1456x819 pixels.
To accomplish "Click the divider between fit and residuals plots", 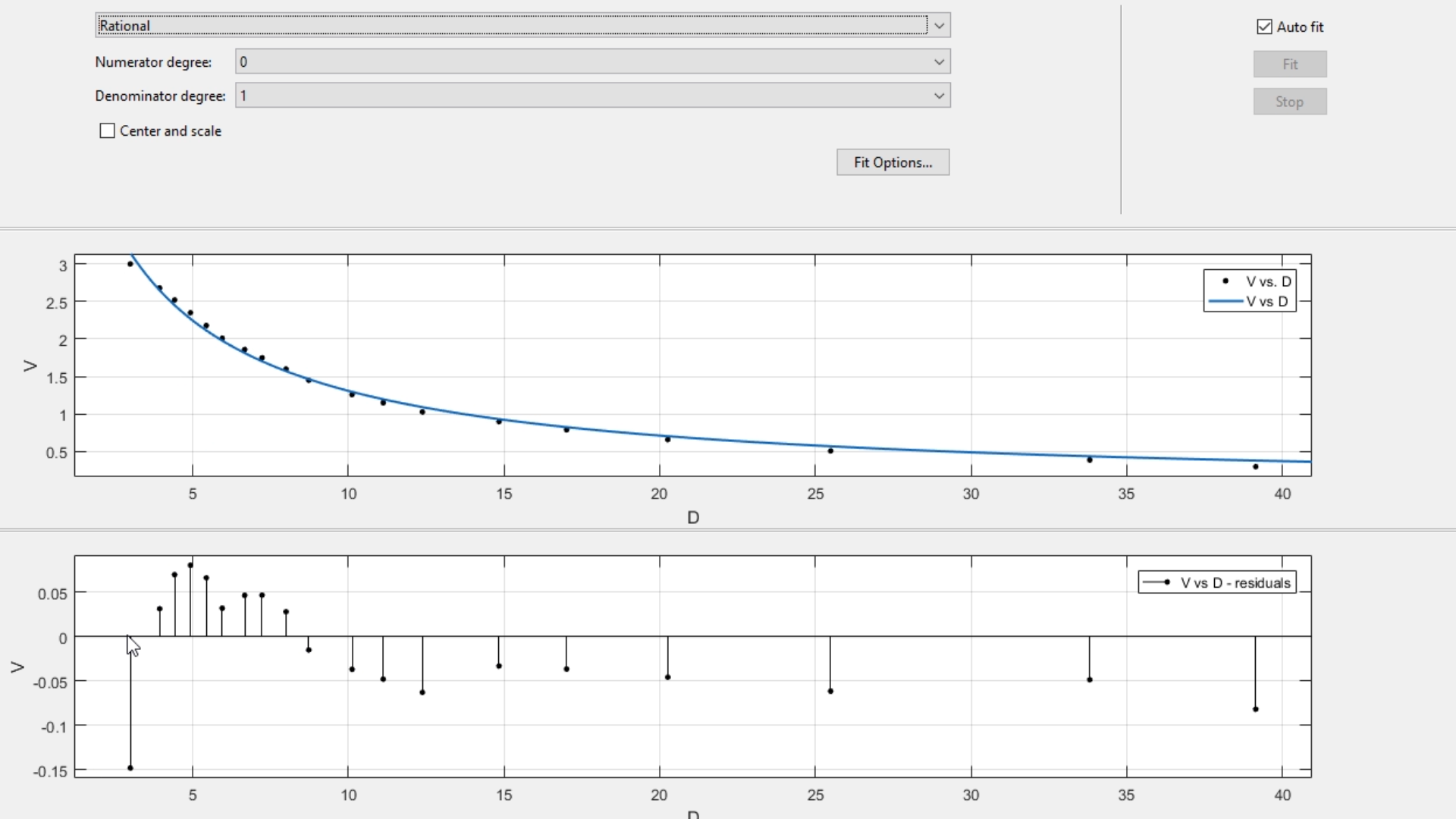I will 728,529.
